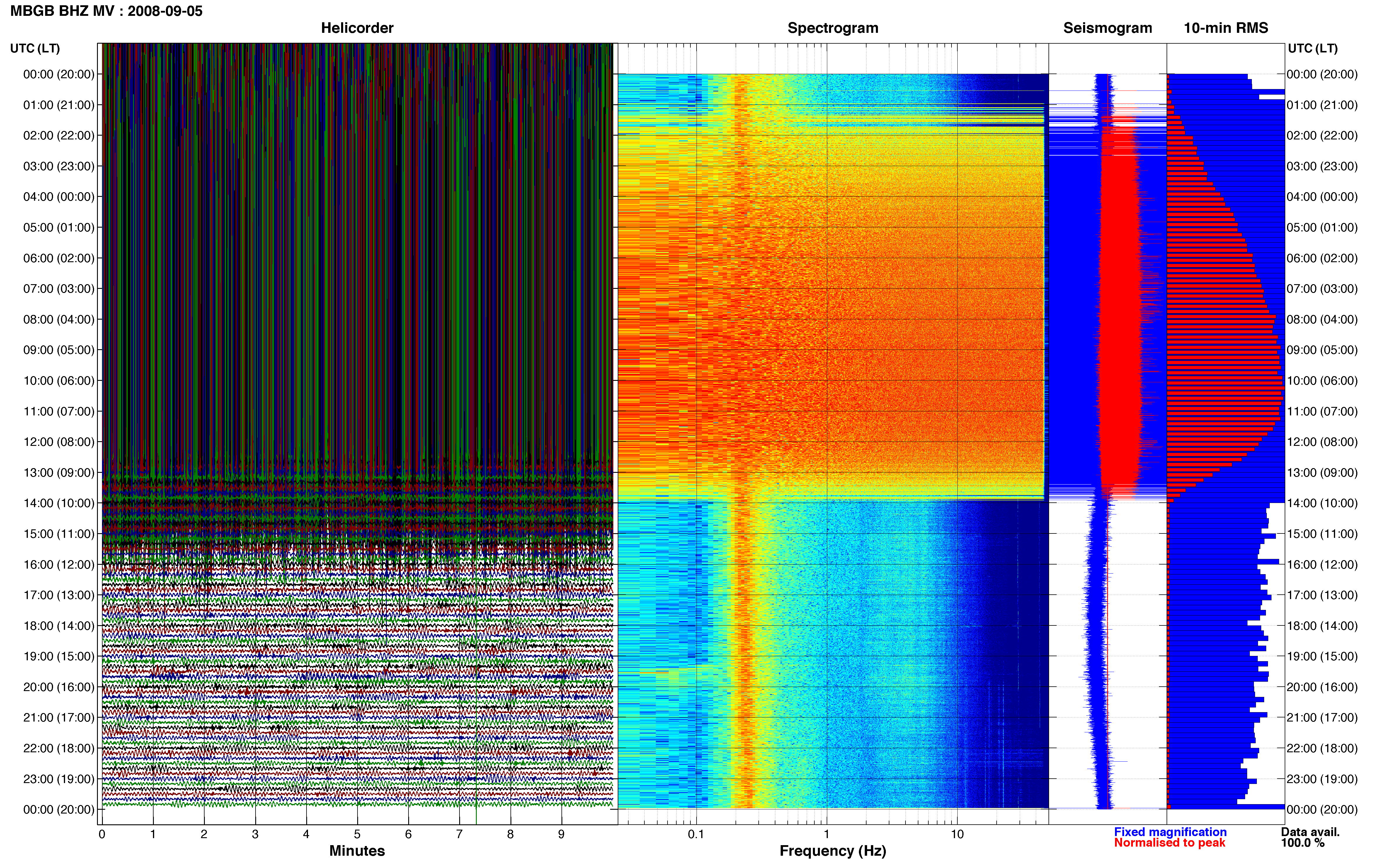
Task: Click the '10' frequency tick label
Action: tap(957, 834)
